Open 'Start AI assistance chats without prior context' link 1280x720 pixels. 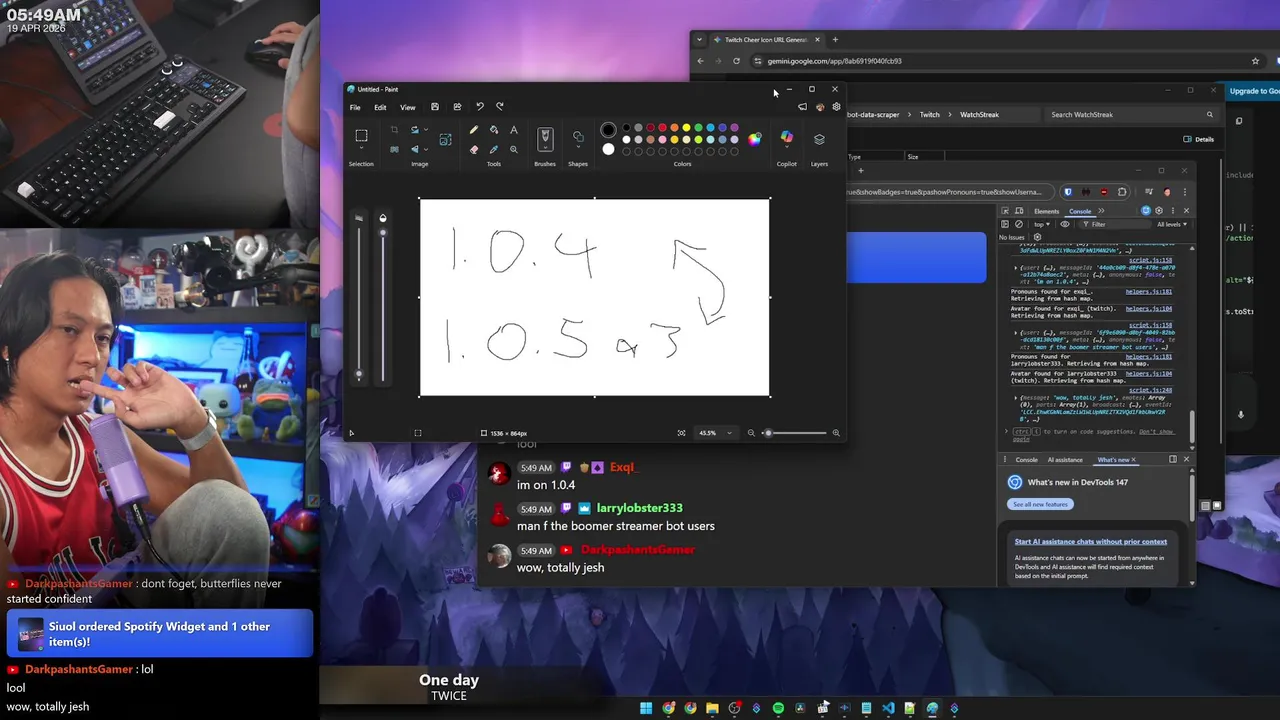click(x=1091, y=542)
